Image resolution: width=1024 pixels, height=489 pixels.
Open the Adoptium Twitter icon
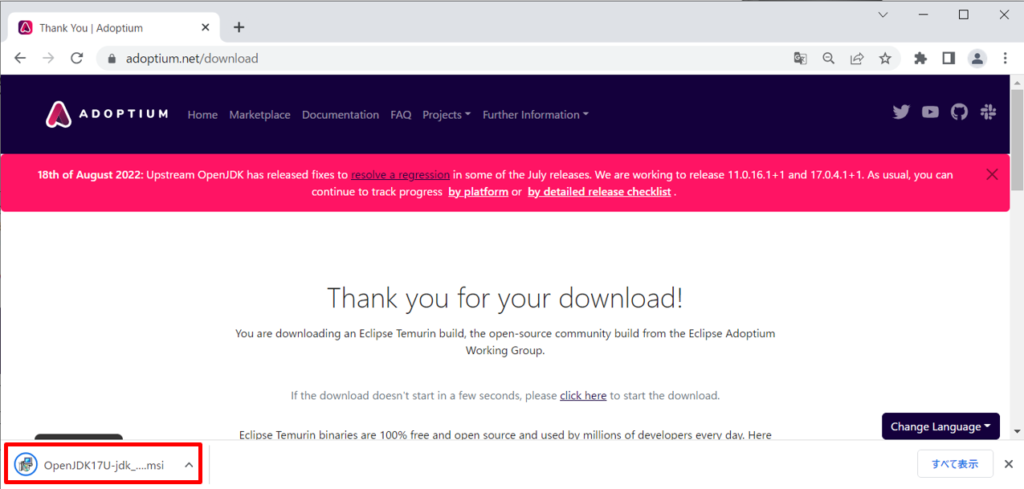coord(901,112)
